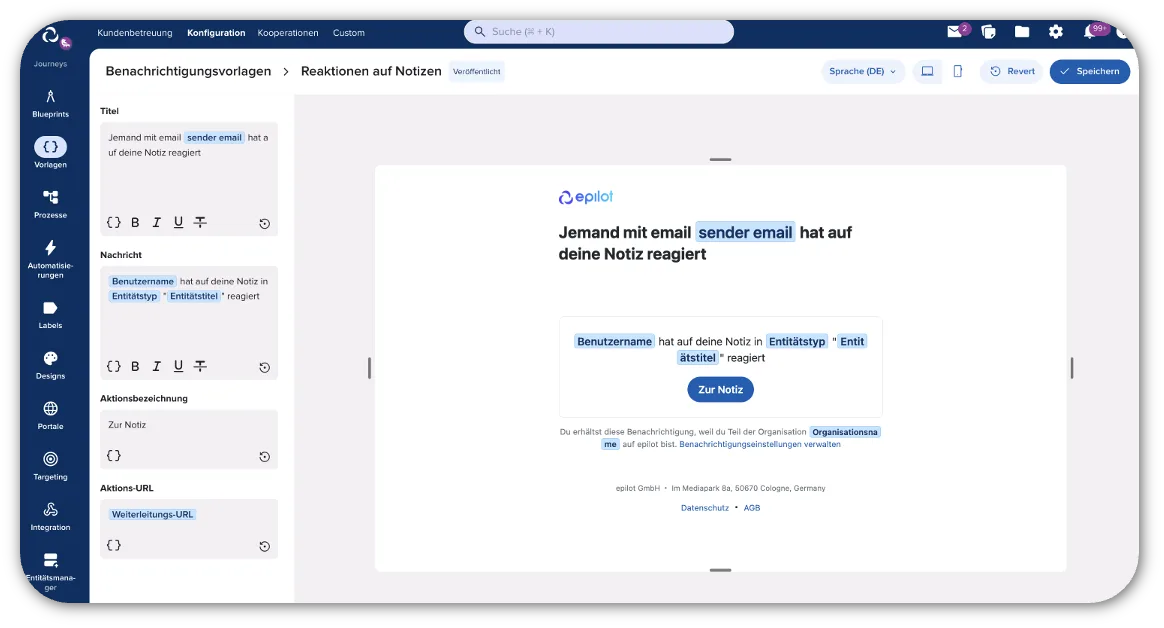Insert variable in Aktions-URL field
Screen dimensions: 1164x628
tap(114, 546)
